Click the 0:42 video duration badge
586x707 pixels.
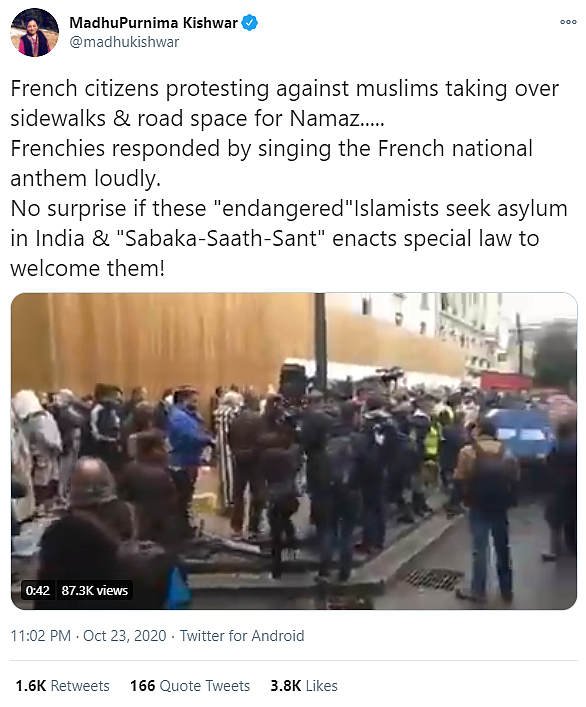click(x=37, y=590)
